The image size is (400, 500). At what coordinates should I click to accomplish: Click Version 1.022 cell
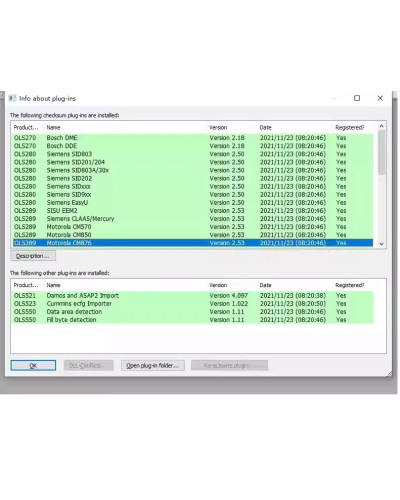coord(229,303)
